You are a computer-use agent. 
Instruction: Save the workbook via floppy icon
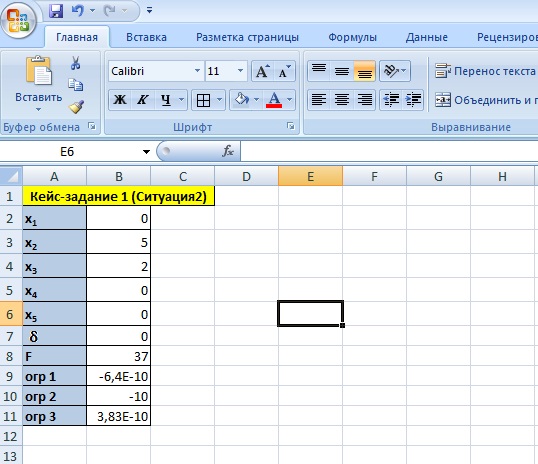[56, 11]
